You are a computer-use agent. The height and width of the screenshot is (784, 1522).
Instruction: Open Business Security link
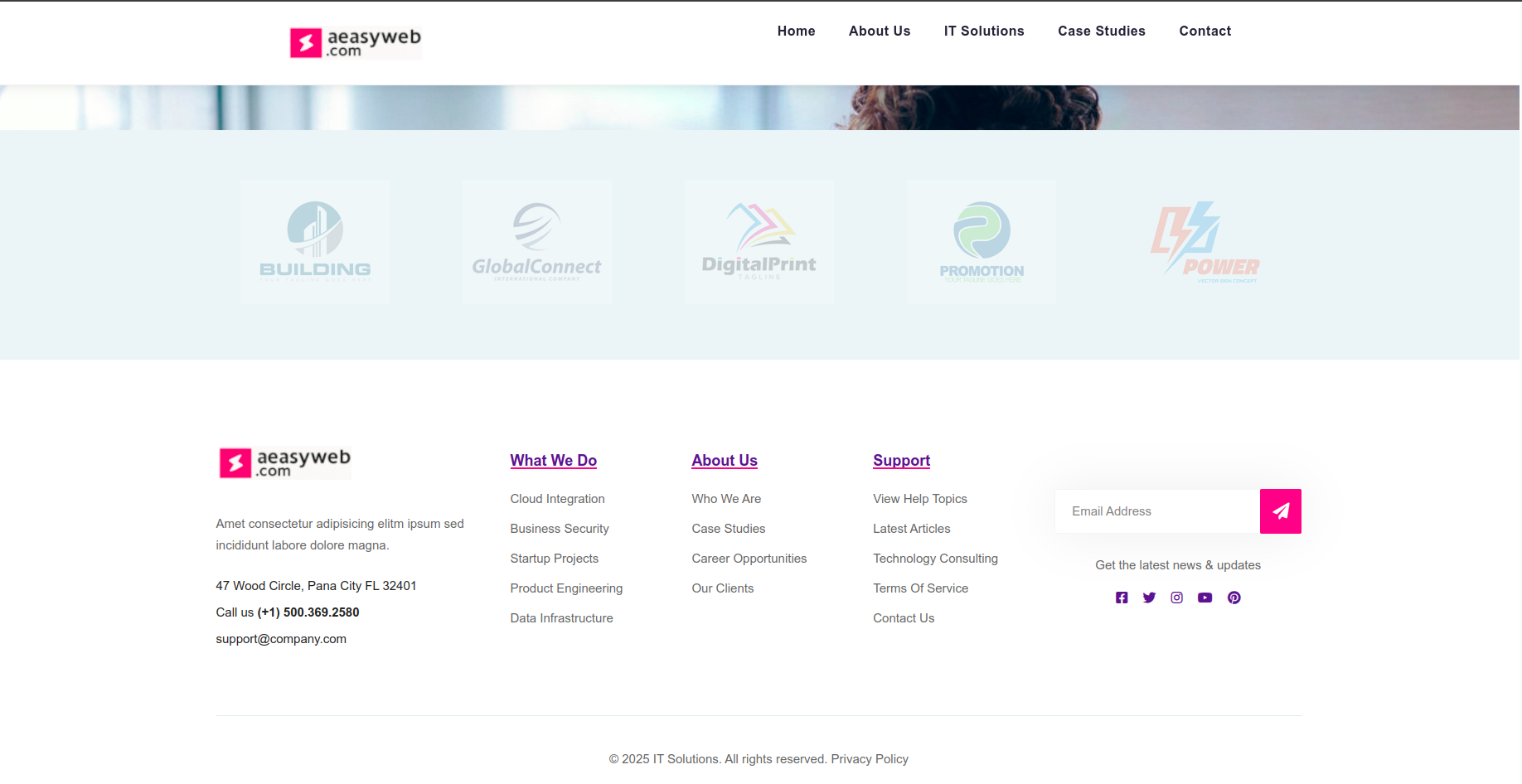click(x=560, y=529)
